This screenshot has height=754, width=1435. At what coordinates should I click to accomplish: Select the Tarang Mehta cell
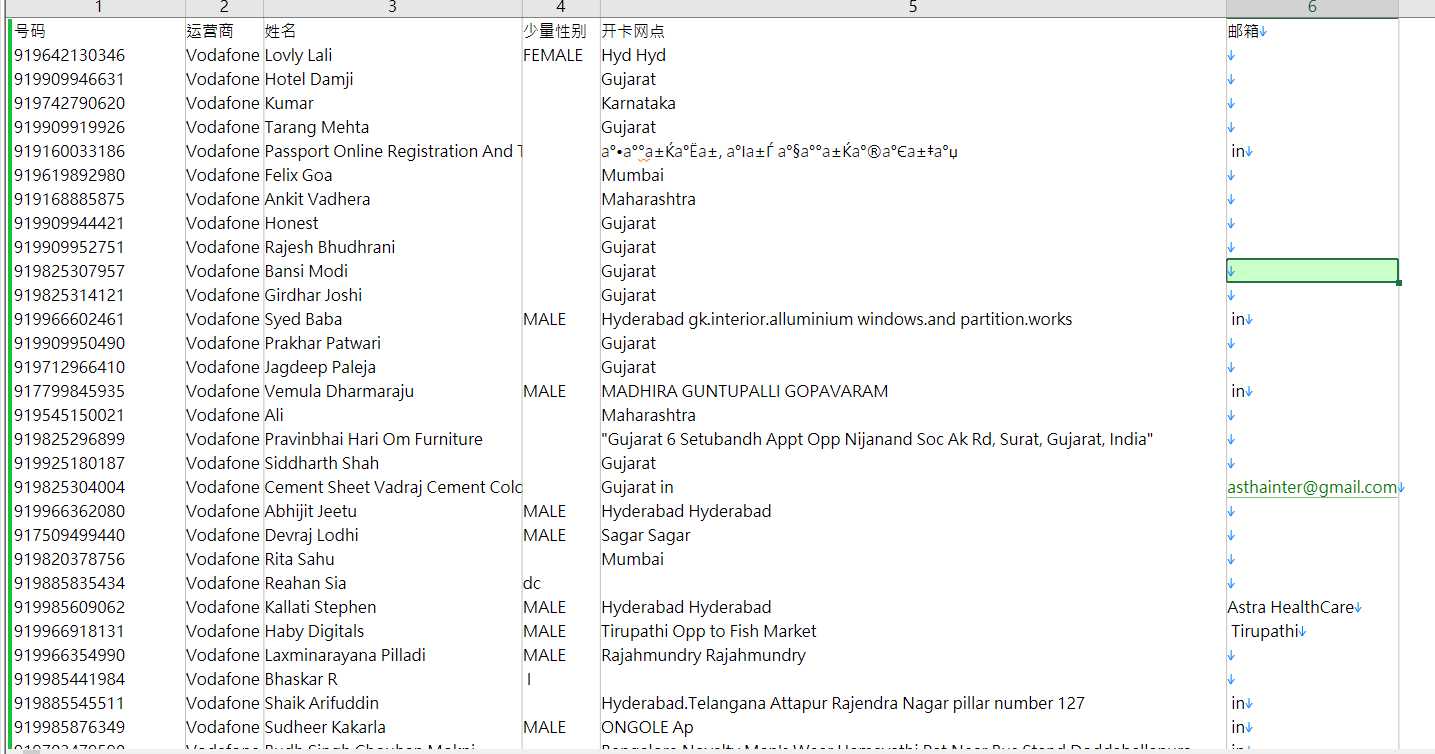(x=392, y=127)
